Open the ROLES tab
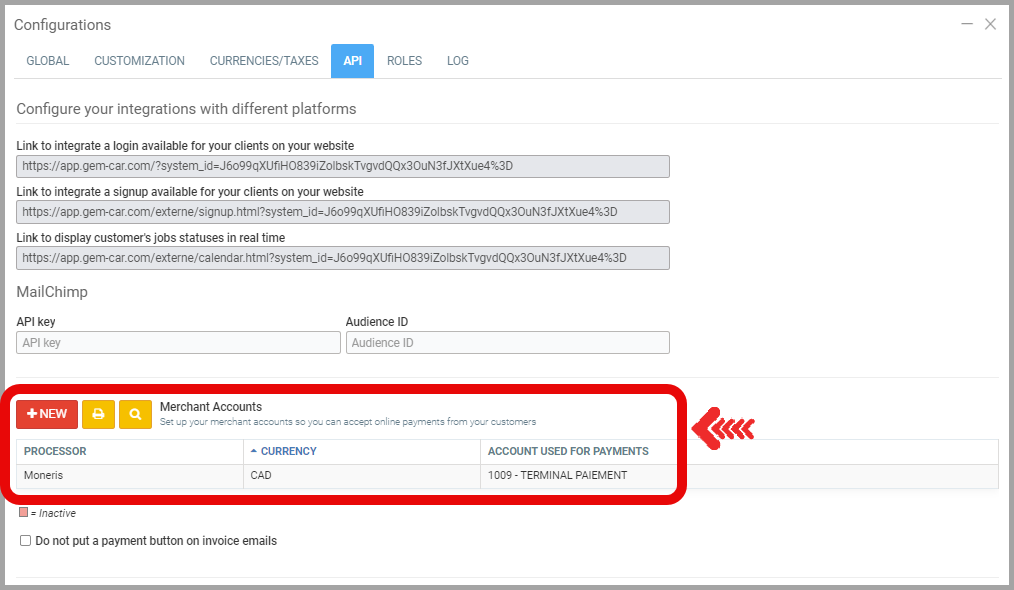The height and width of the screenshot is (590, 1014). (x=404, y=61)
